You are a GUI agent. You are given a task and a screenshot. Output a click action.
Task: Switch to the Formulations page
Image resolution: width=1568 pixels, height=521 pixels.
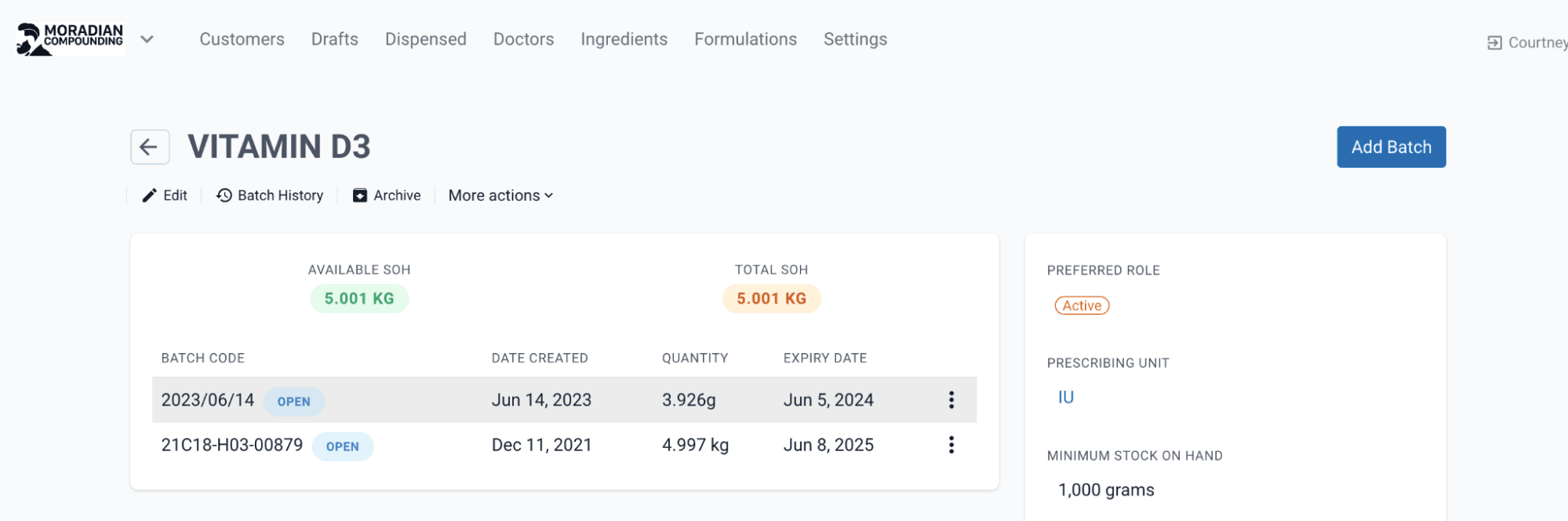[745, 39]
